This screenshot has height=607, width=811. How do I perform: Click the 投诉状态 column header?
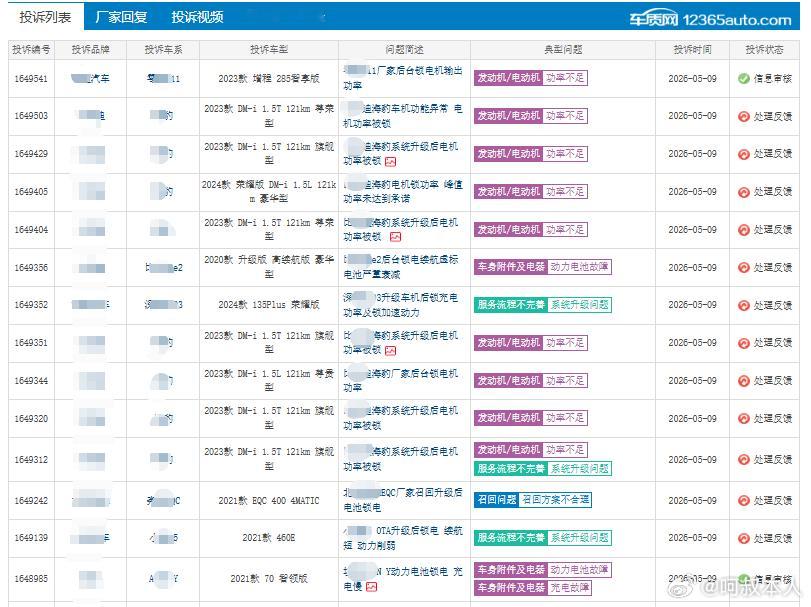pos(764,50)
